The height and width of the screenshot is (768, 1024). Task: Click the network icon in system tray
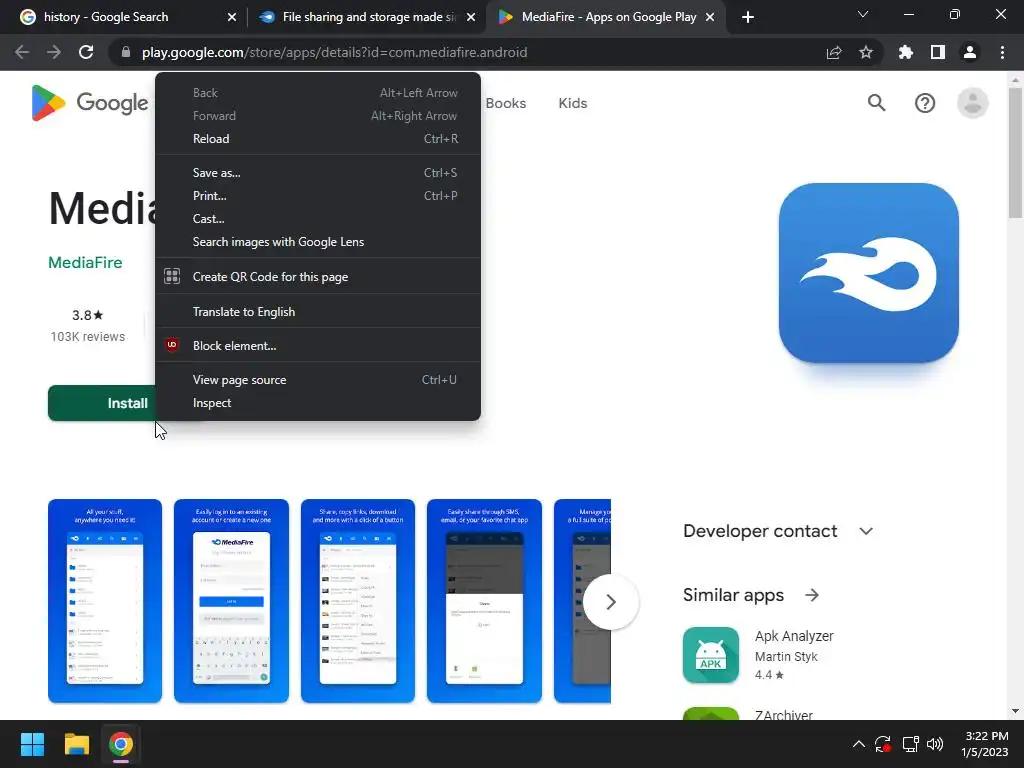click(910, 744)
